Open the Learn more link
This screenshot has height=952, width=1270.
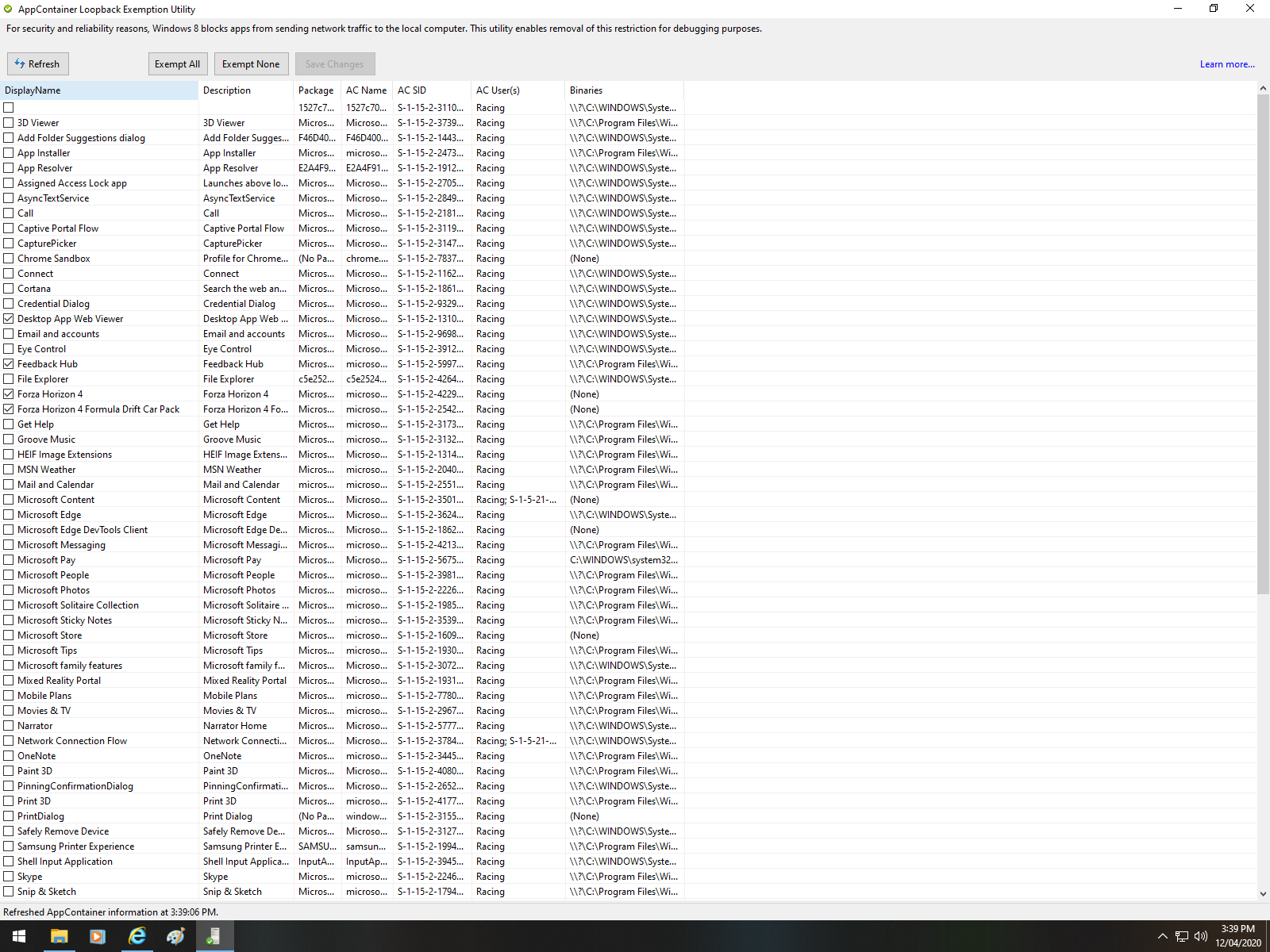click(1227, 64)
